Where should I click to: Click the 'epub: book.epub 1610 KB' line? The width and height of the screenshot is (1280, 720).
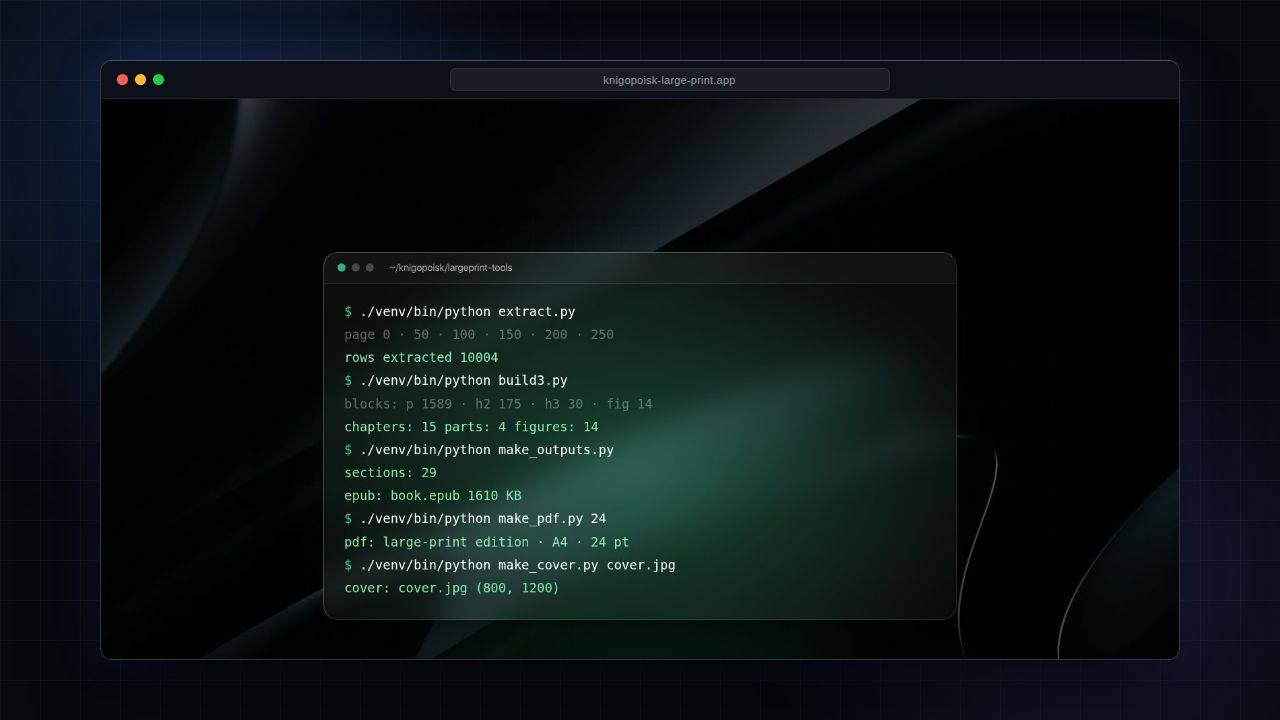coord(433,496)
